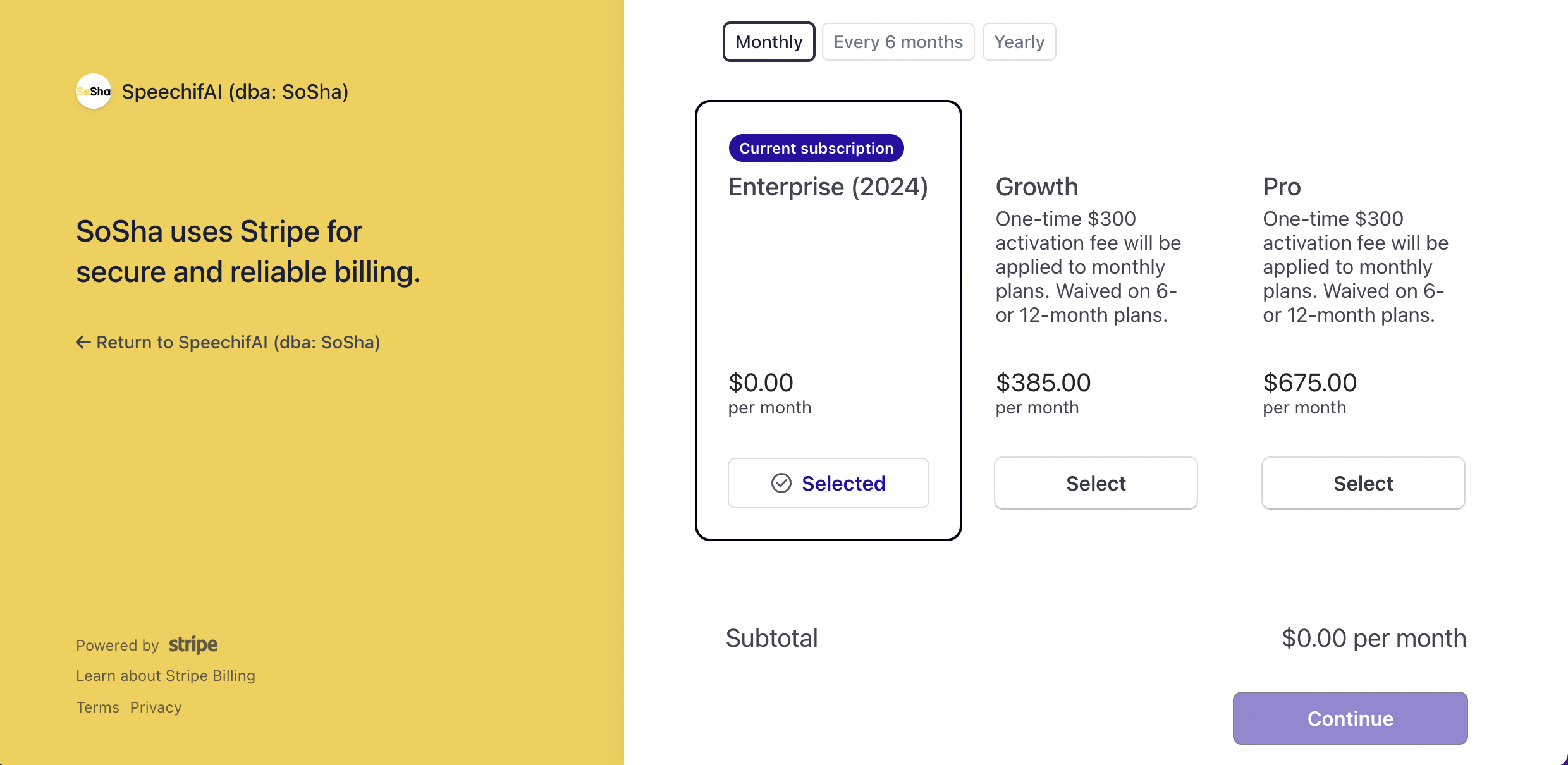Click the Current subscription badge
This screenshot has width=1568, height=765.
pyautogui.click(x=816, y=148)
